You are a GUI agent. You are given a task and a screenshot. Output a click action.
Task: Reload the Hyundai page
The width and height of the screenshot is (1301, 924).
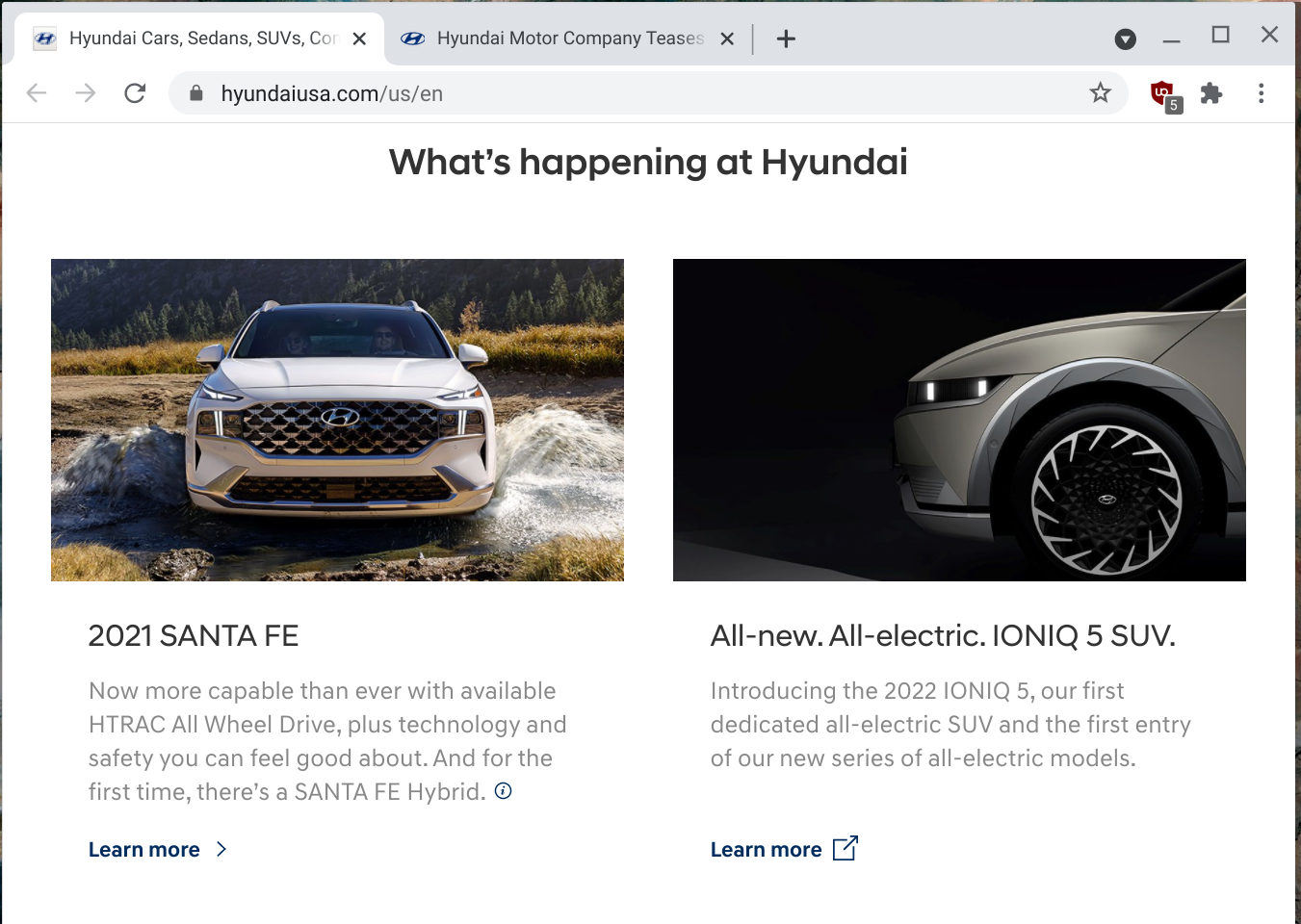pyautogui.click(x=135, y=93)
